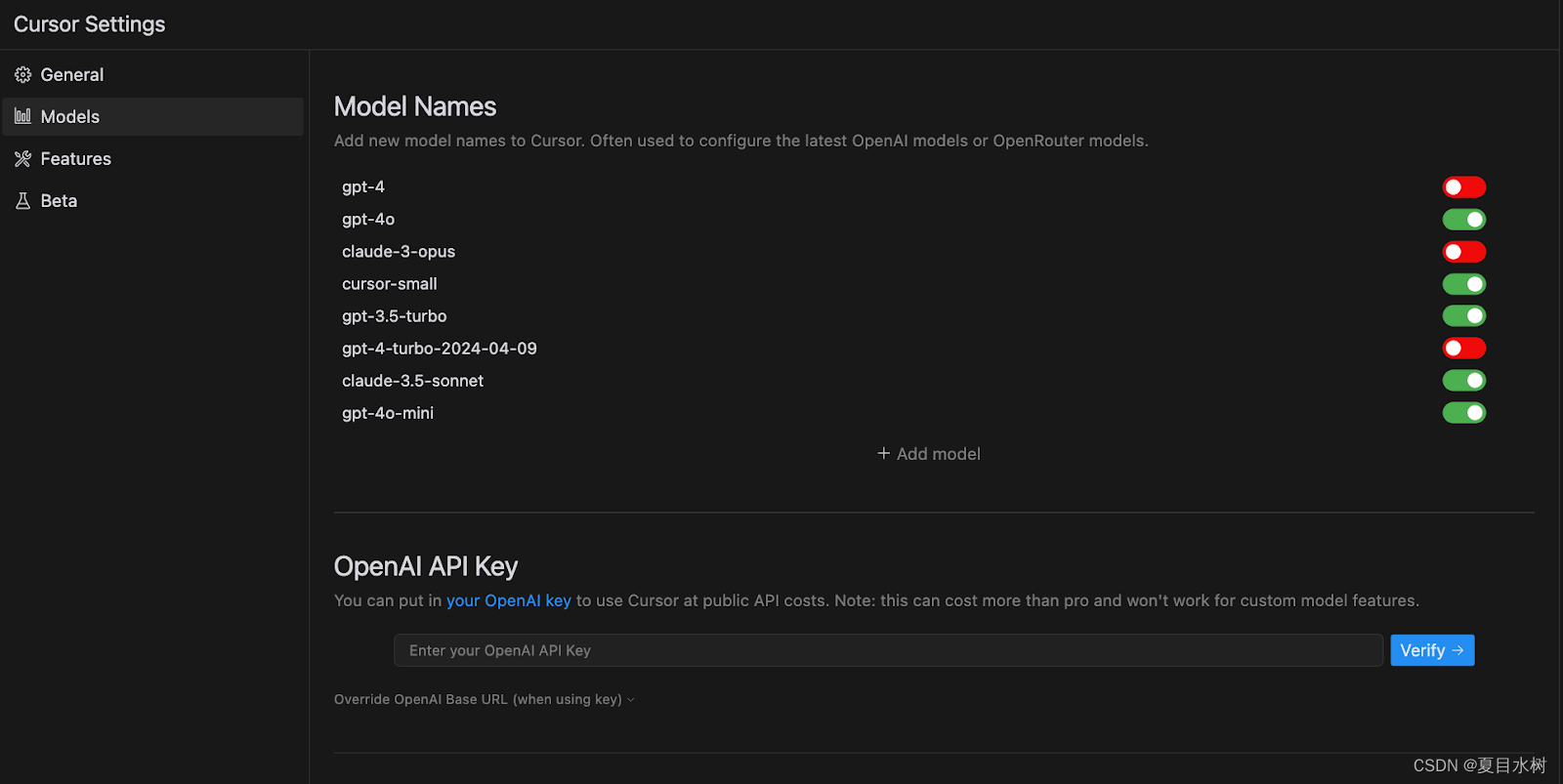The width and height of the screenshot is (1563, 784).
Task: Disable the gpt-3.5-turbo toggle
Action: pos(1464,316)
